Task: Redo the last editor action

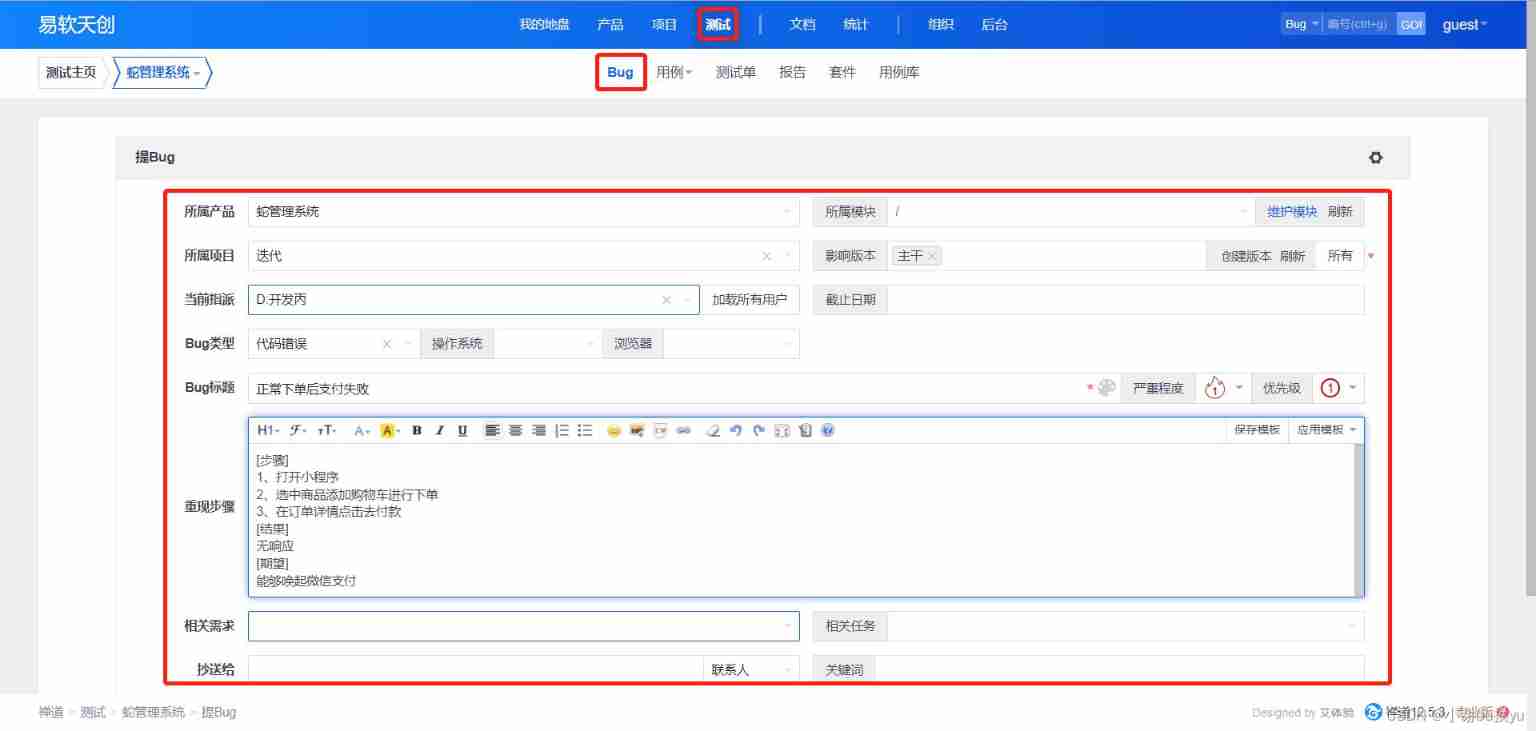Action: click(x=758, y=430)
